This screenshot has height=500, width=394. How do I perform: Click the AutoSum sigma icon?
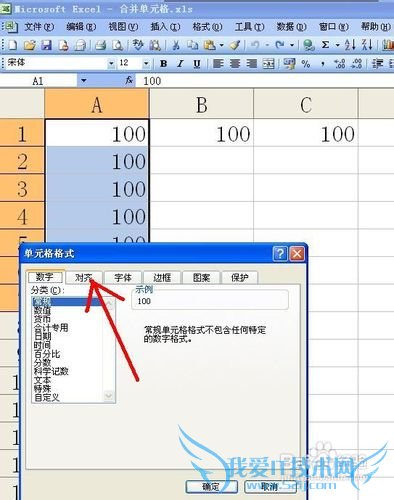click(326, 45)
